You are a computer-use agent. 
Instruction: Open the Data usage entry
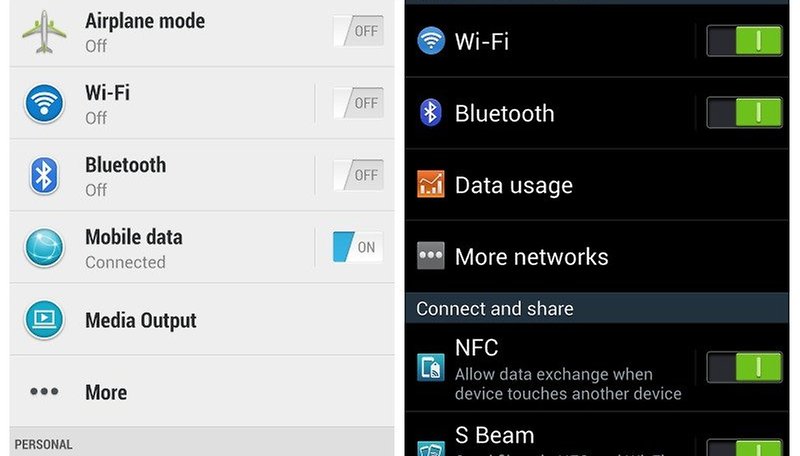click(597, 185)
